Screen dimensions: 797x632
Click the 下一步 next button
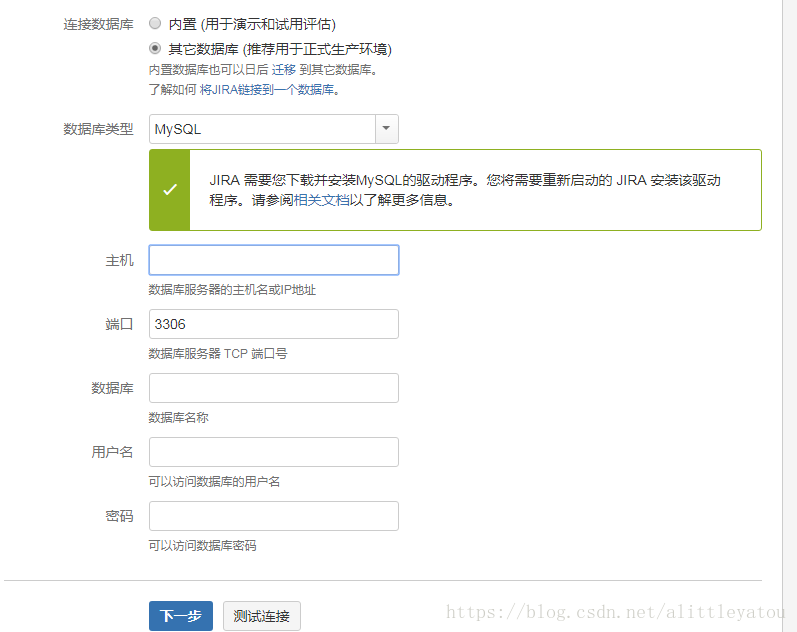click(x=181, y=616)
